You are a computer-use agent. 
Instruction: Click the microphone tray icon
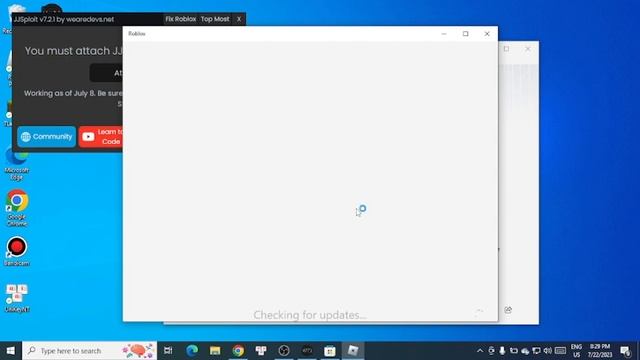coord(502,351)
